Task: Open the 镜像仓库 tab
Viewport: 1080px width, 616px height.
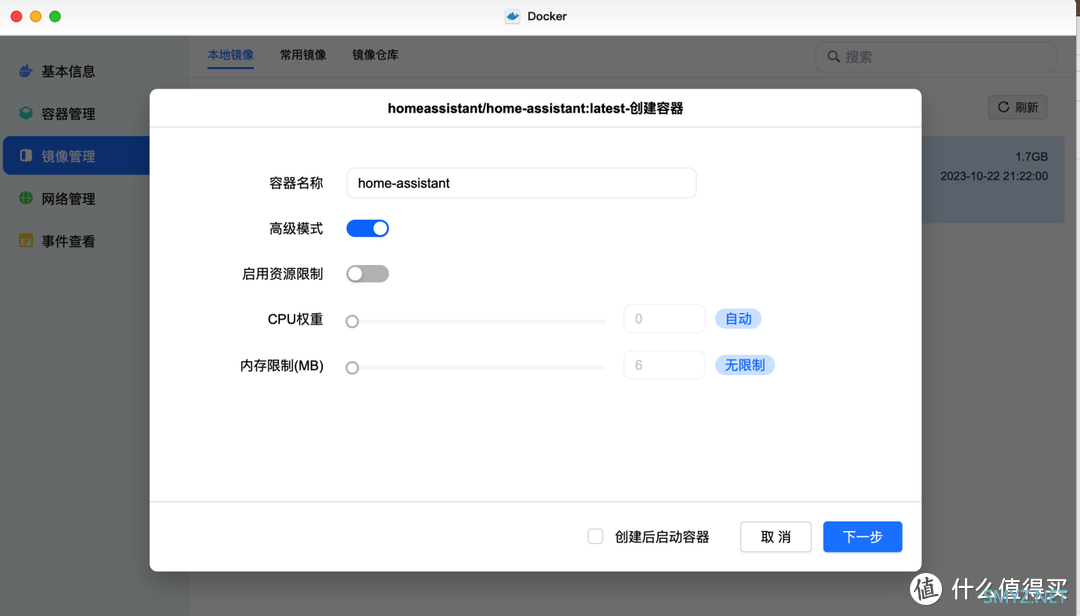Action: tap(375, 54)
